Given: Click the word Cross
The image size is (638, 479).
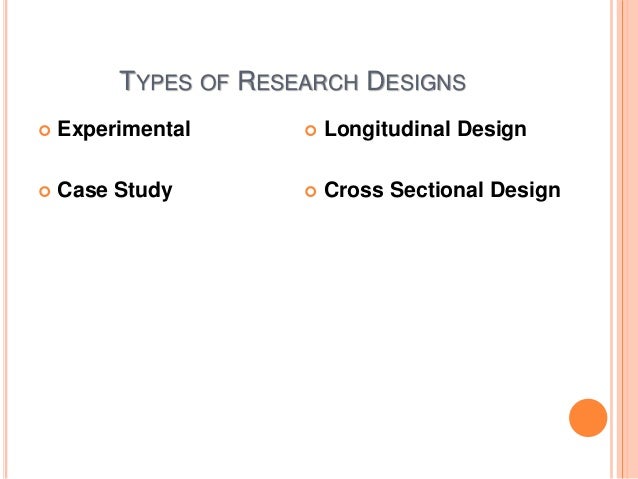Looking at the screenshot, I should 351,190.
